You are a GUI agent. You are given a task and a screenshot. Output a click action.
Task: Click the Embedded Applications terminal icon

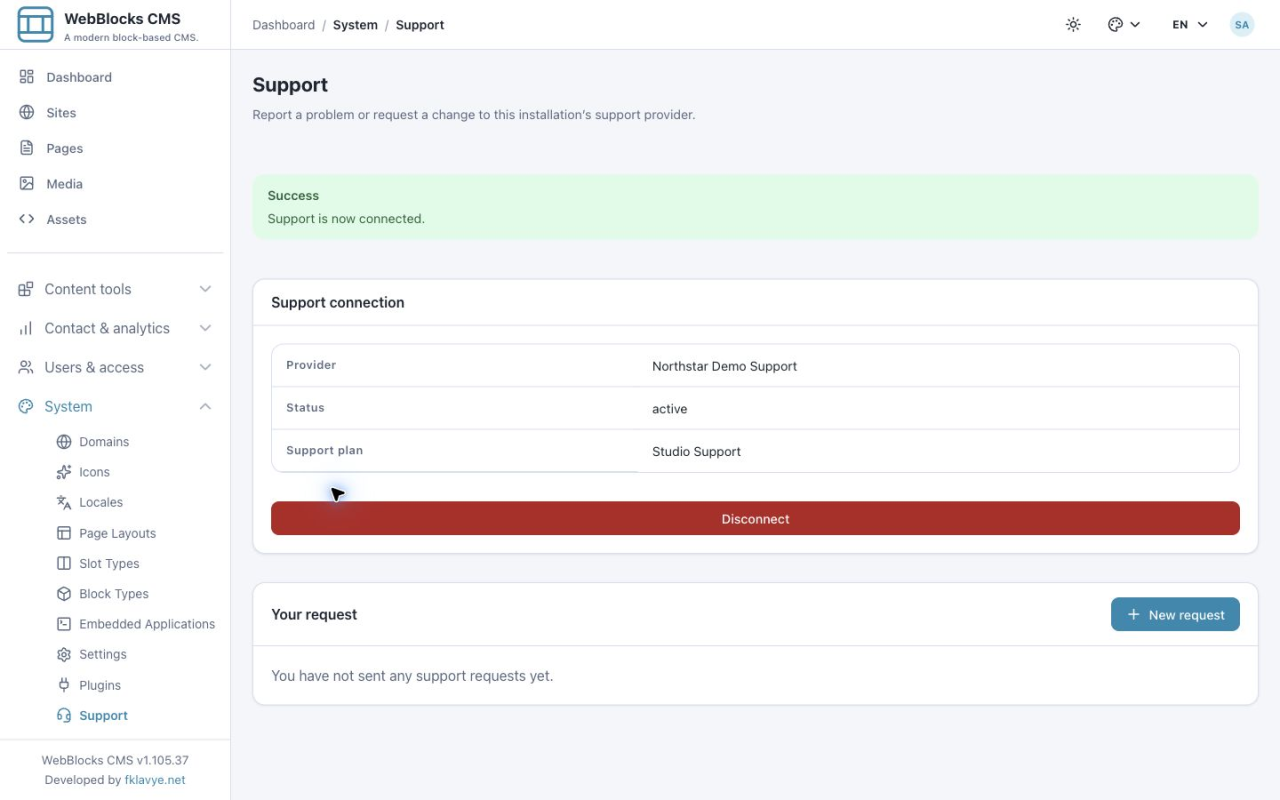[x=64, y=624]
